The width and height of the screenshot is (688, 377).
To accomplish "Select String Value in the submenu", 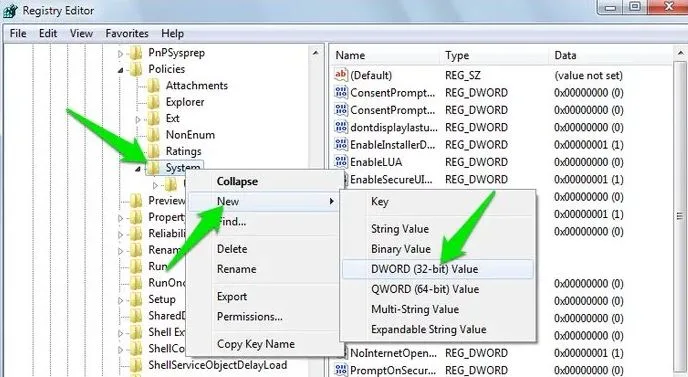I will pyautogui.click(x=438, y=229).
